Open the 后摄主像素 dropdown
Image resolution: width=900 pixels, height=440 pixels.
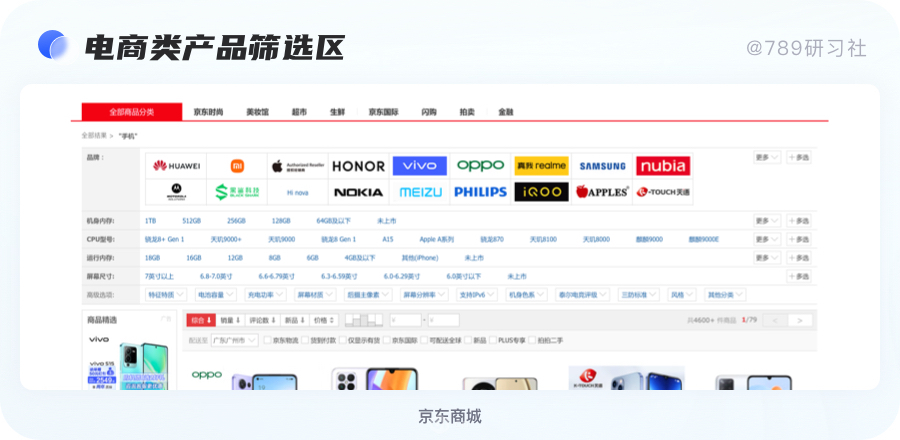click(x=368, y=295)
